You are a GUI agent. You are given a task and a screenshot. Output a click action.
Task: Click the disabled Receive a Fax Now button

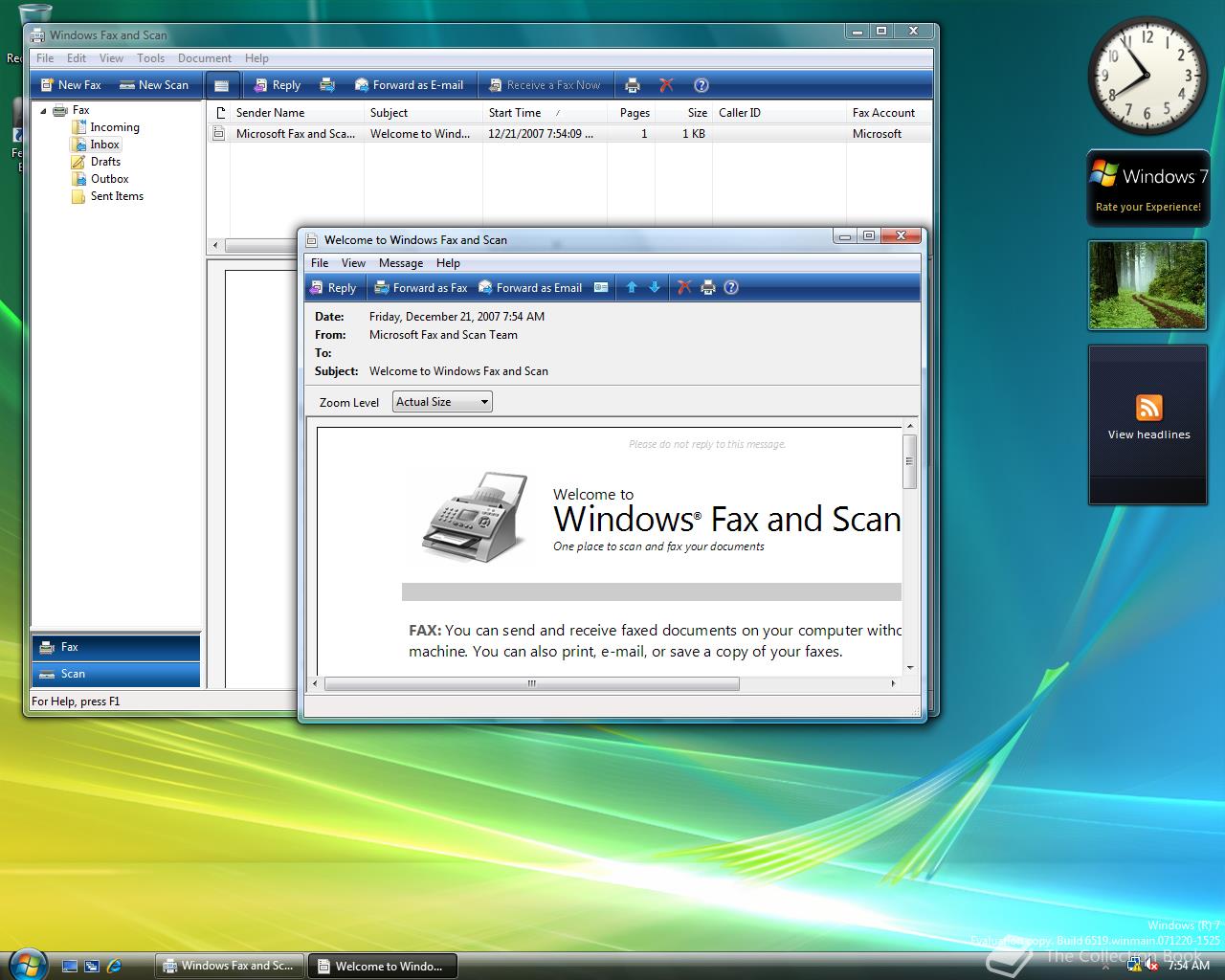coord(545,85)
